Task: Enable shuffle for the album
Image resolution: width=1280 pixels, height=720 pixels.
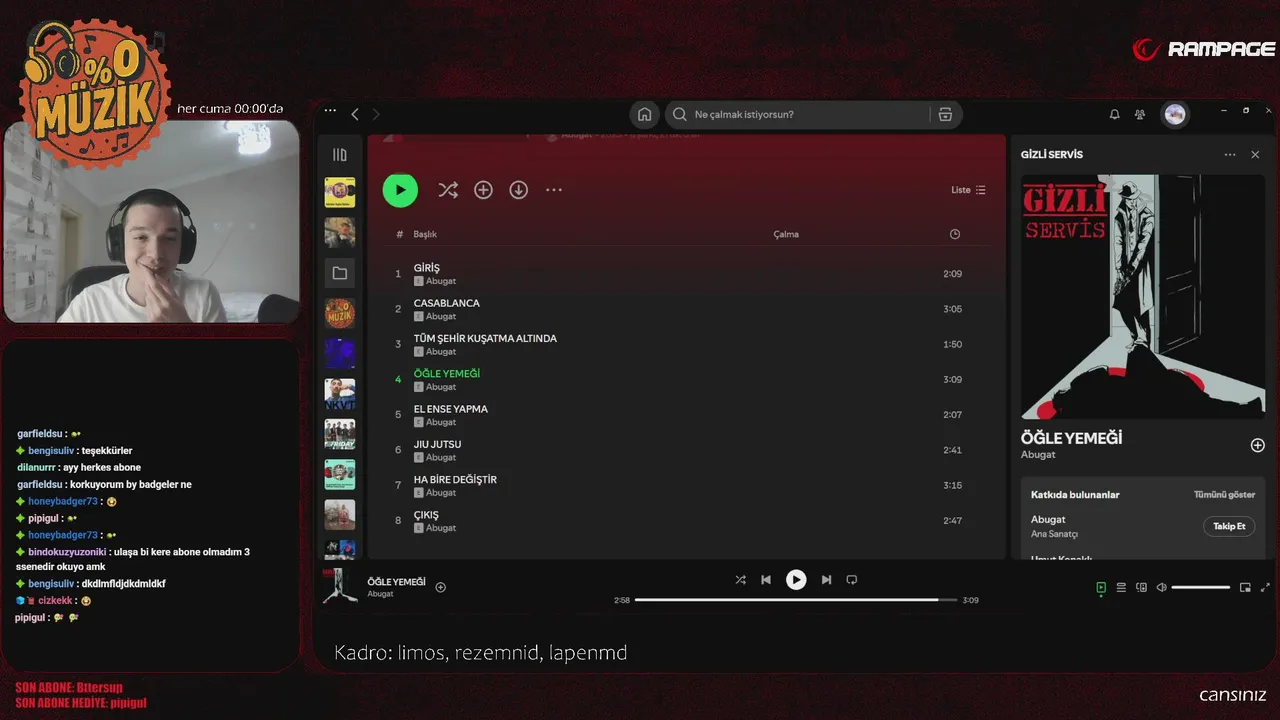Action: (x=448, y=190)
